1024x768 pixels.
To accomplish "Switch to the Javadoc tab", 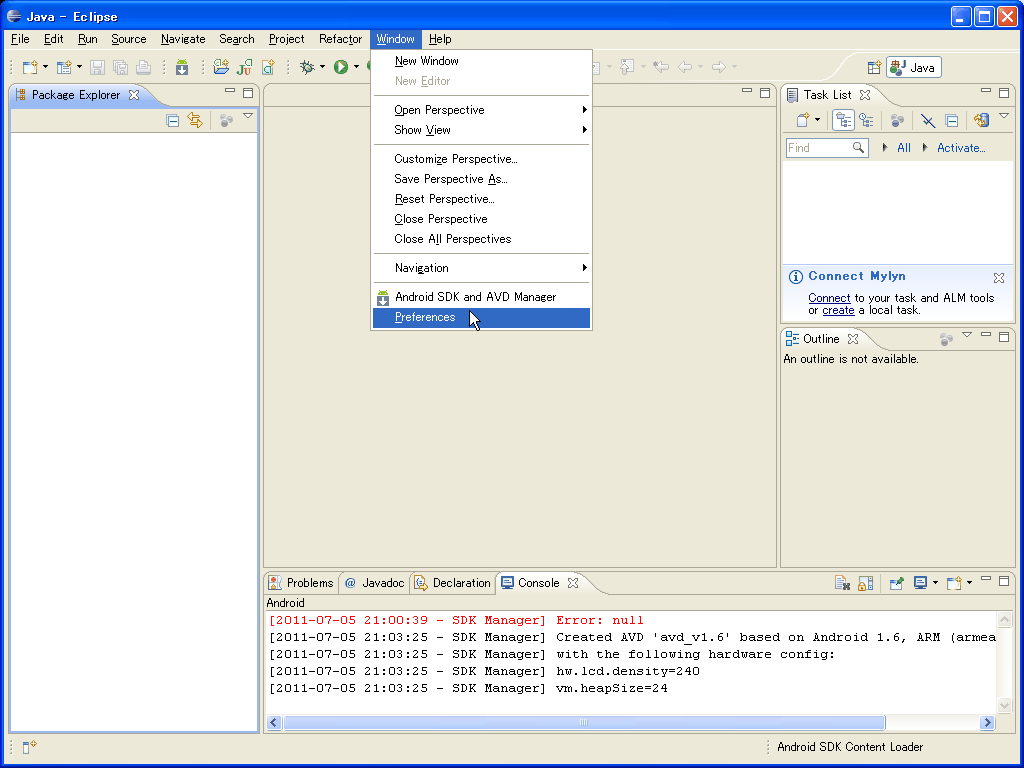I will (x=374, y=583).
